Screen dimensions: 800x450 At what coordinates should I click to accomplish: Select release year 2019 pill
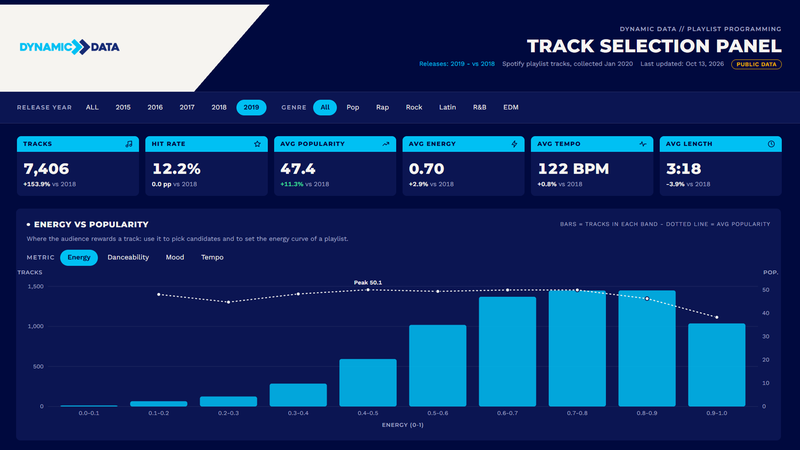(251, 107)
